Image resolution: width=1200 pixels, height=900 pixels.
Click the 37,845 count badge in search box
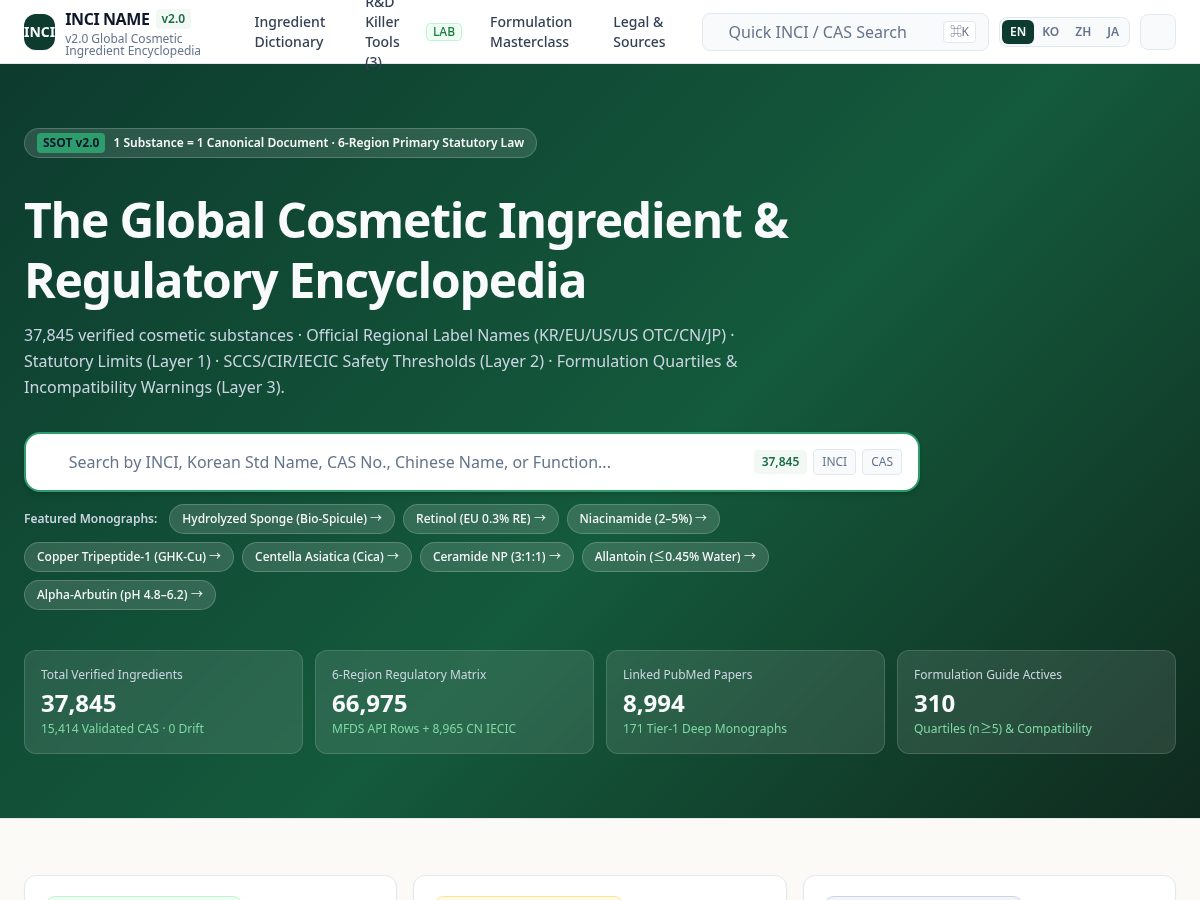[x=780, y=462]
